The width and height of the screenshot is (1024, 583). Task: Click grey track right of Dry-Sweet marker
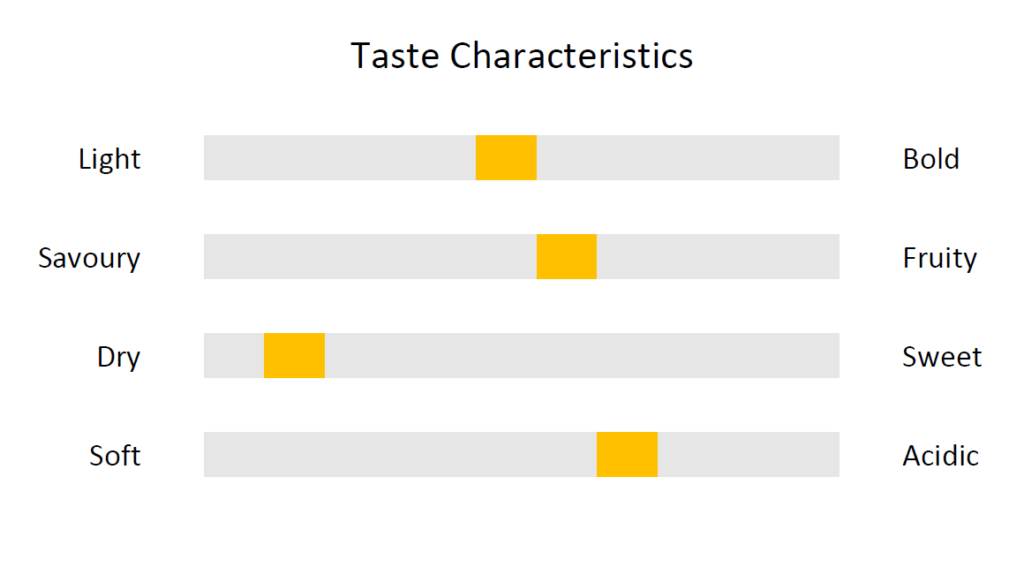point(583,355)
